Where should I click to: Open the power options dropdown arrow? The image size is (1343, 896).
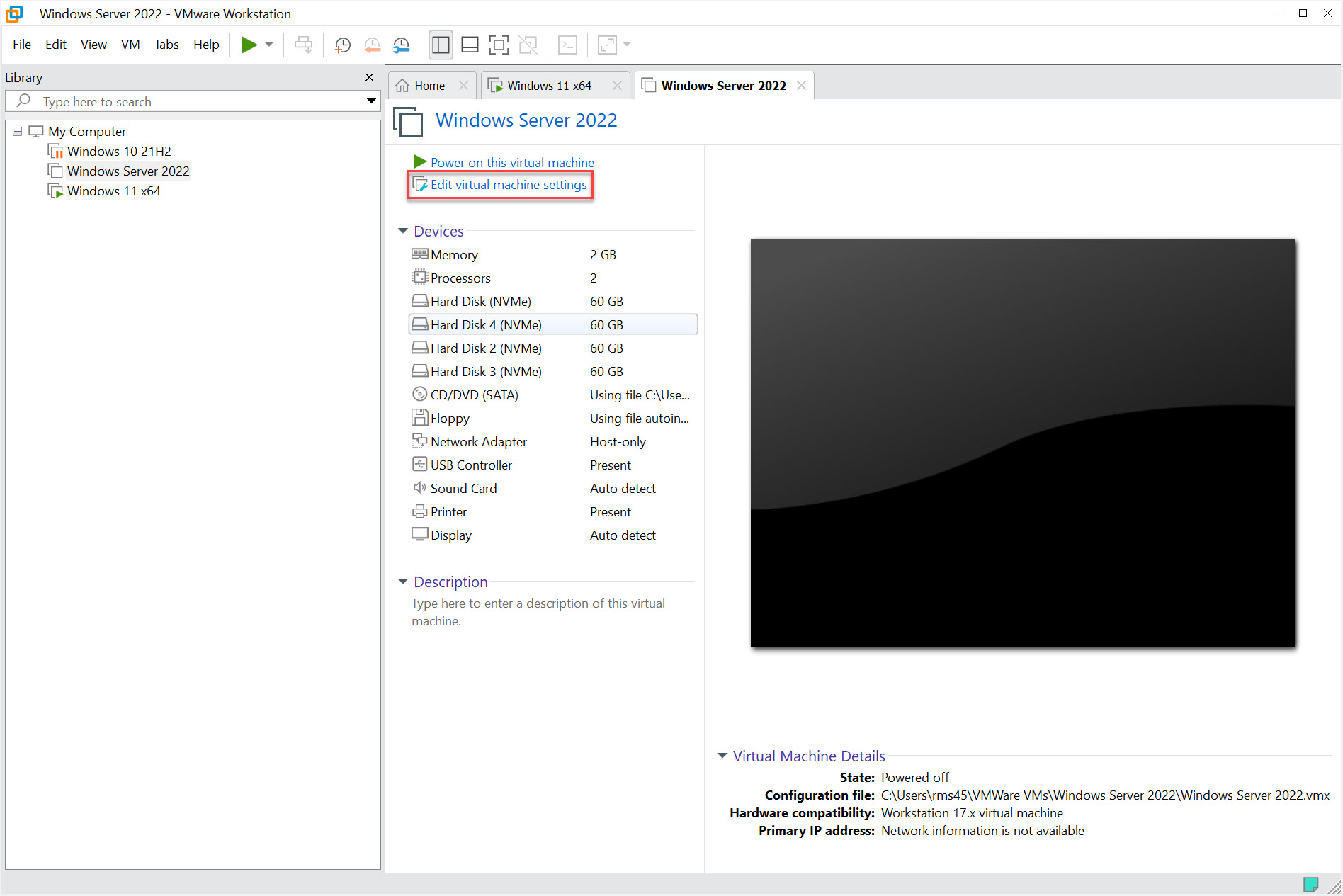click(x=268, y=44)
